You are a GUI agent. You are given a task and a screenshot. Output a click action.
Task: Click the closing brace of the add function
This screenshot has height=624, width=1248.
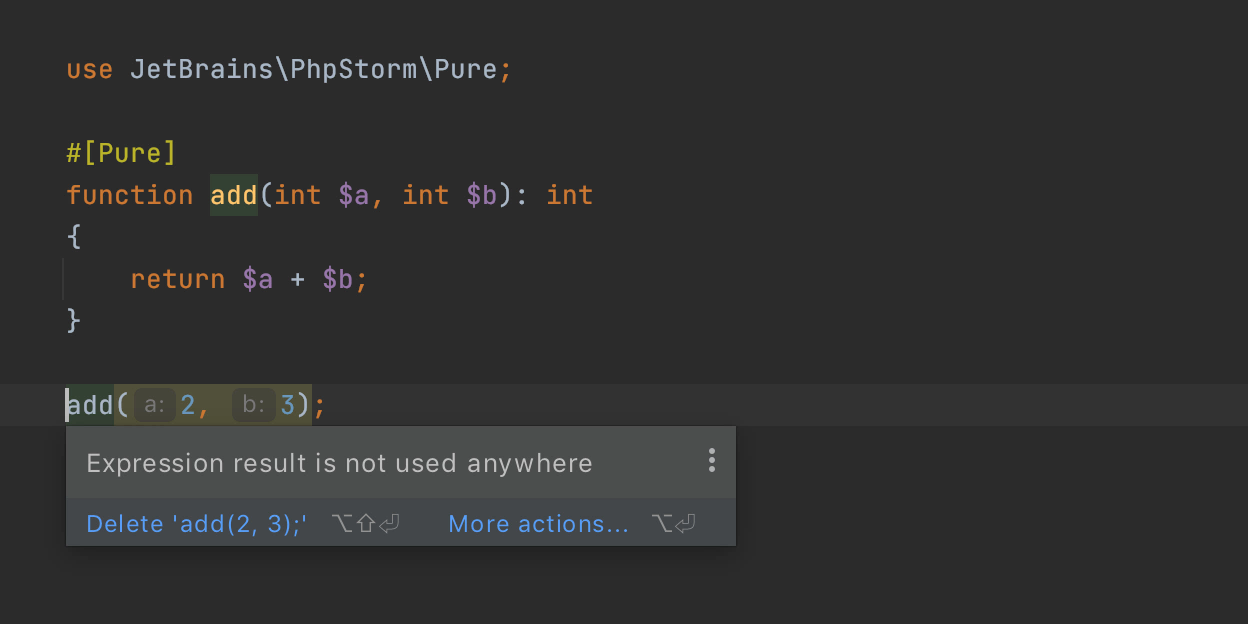click(x=73, y=320)
